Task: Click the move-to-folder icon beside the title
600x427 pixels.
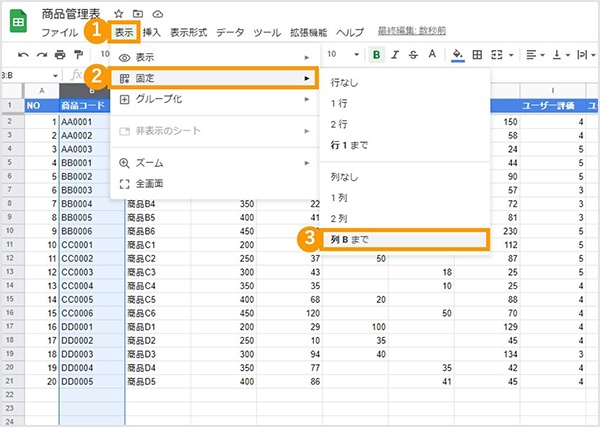Action: point(138,14)
